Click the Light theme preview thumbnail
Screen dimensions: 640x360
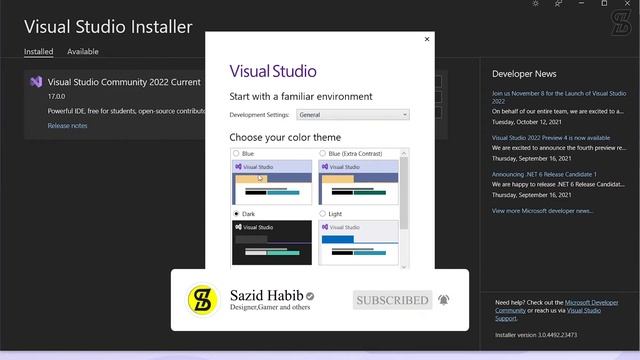click(x=358, y=242)
